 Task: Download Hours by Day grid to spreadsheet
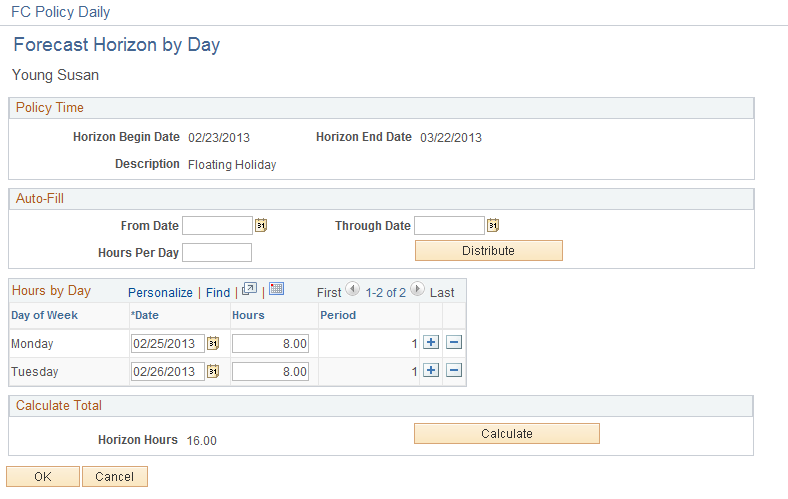277,290
